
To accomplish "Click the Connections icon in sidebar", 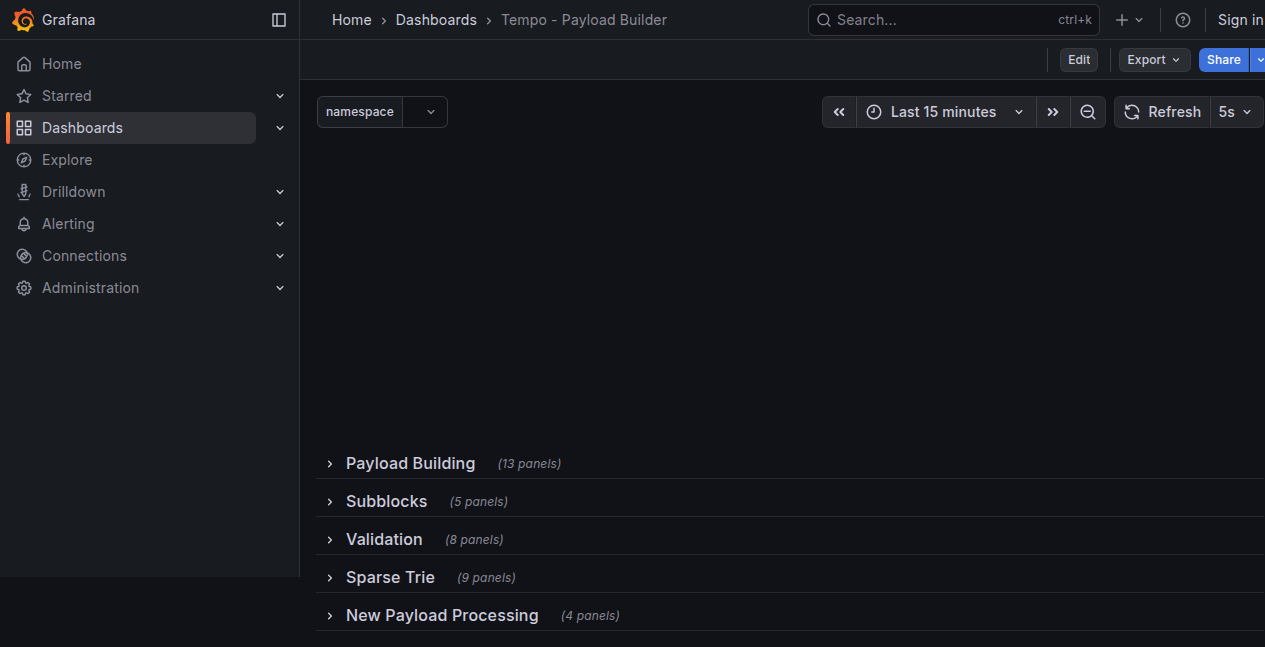I will (24, 256).
